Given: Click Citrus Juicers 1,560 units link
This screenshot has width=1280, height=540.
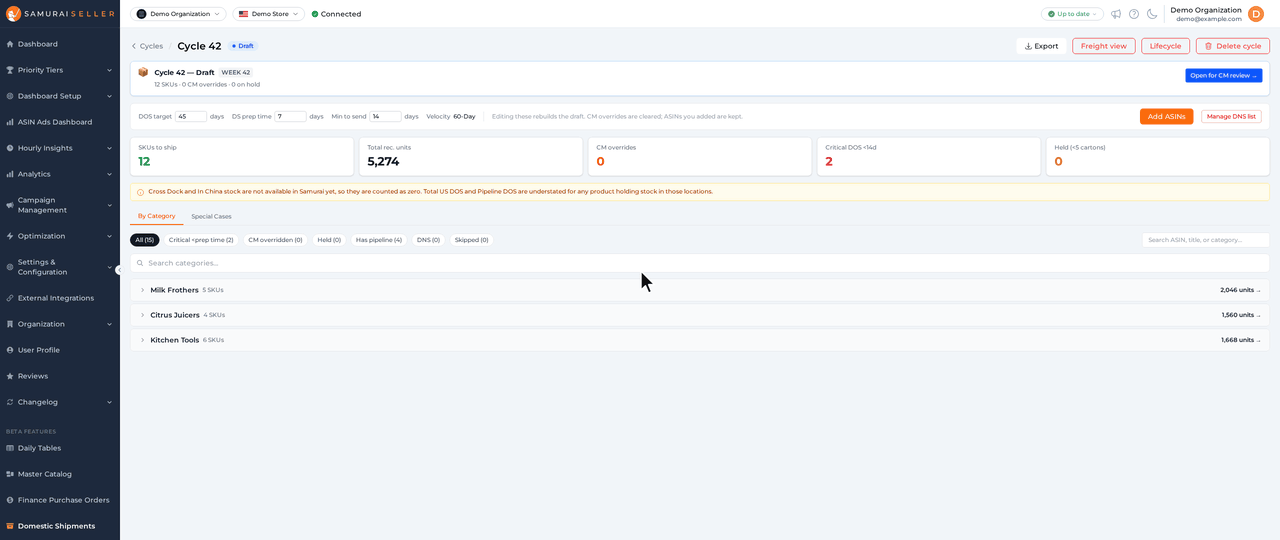Looking at the screenshot, I should click(1241, 315).
